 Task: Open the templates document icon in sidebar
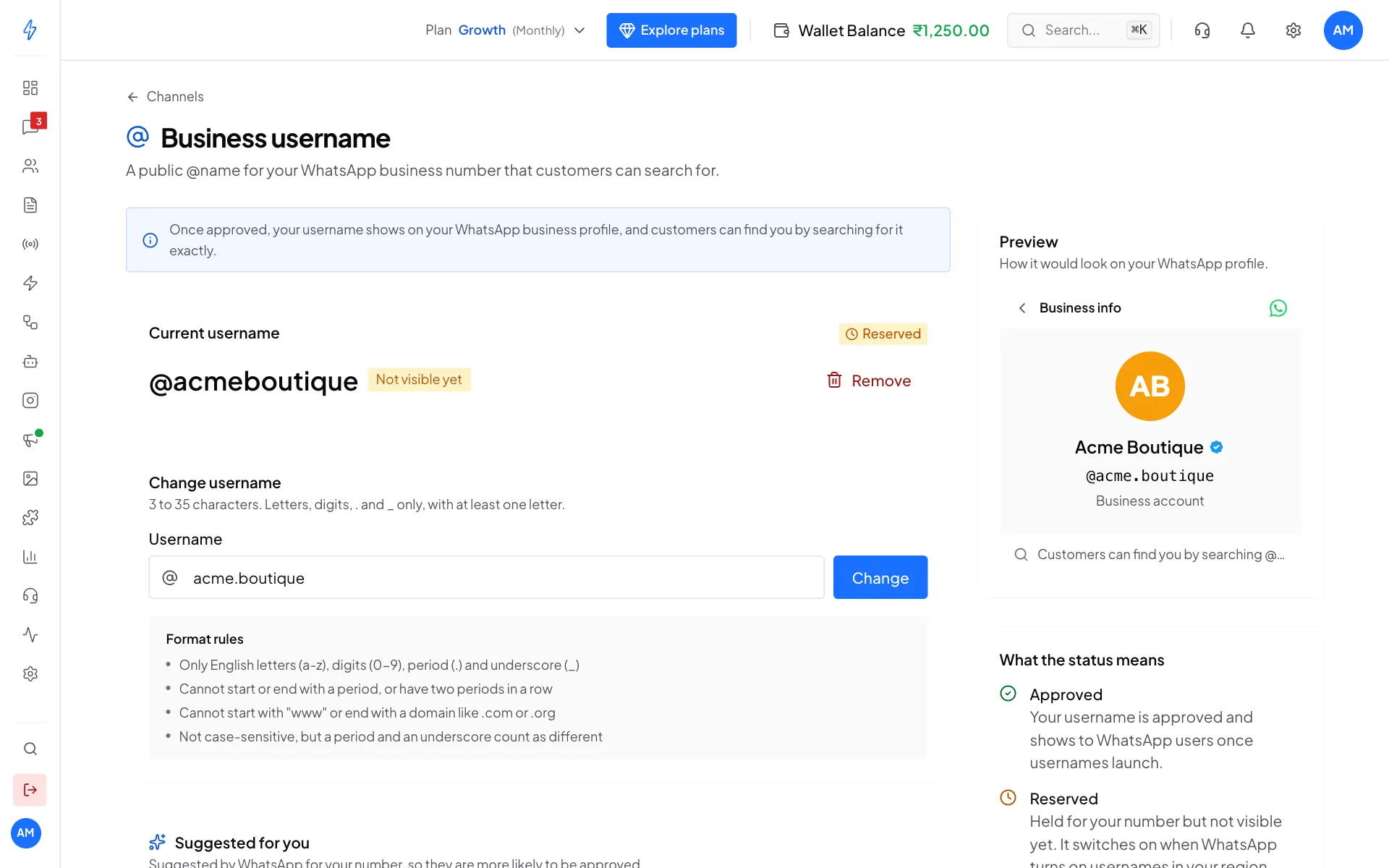pos(30,205)
